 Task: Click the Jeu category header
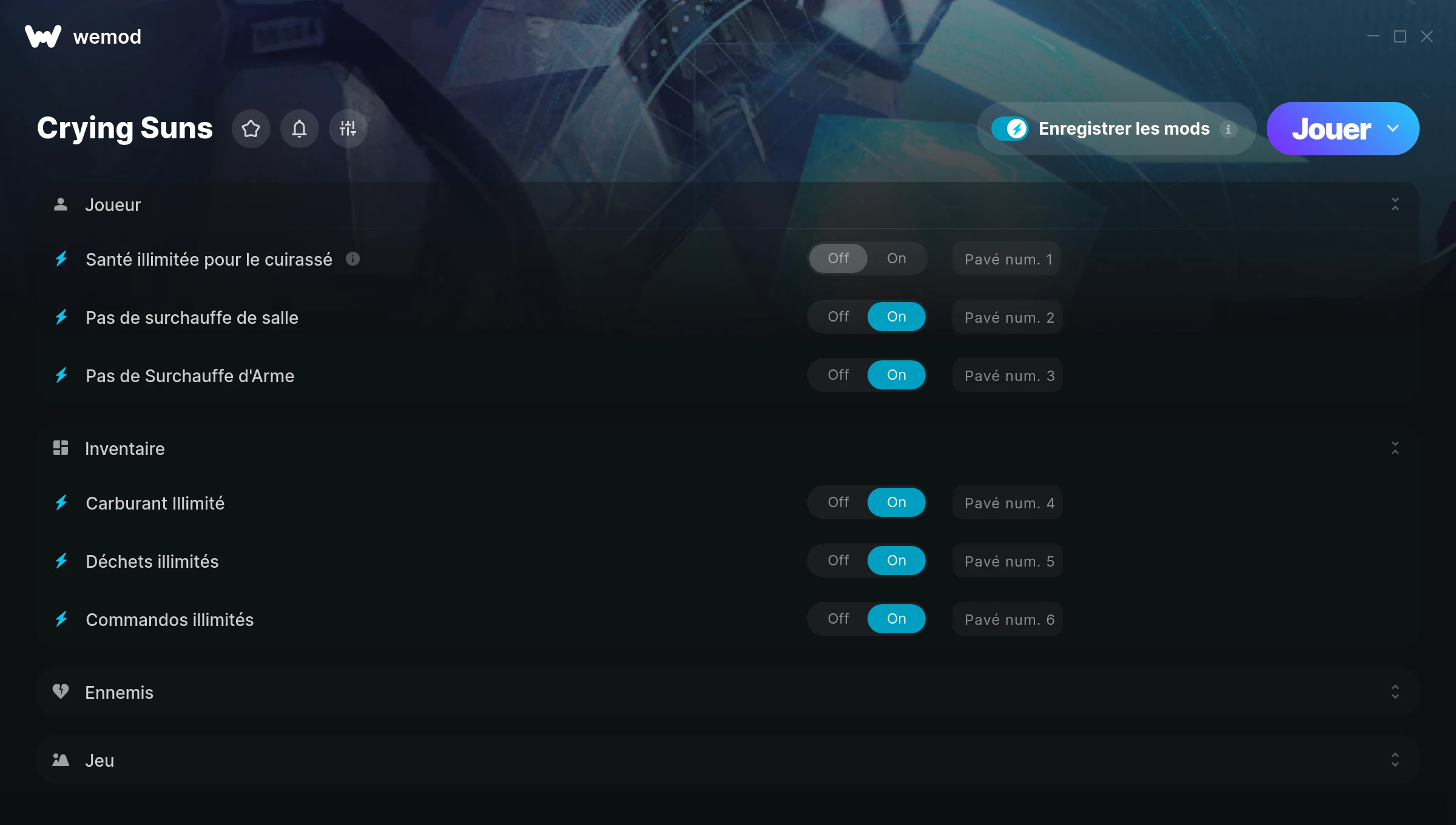click(727, 760)
